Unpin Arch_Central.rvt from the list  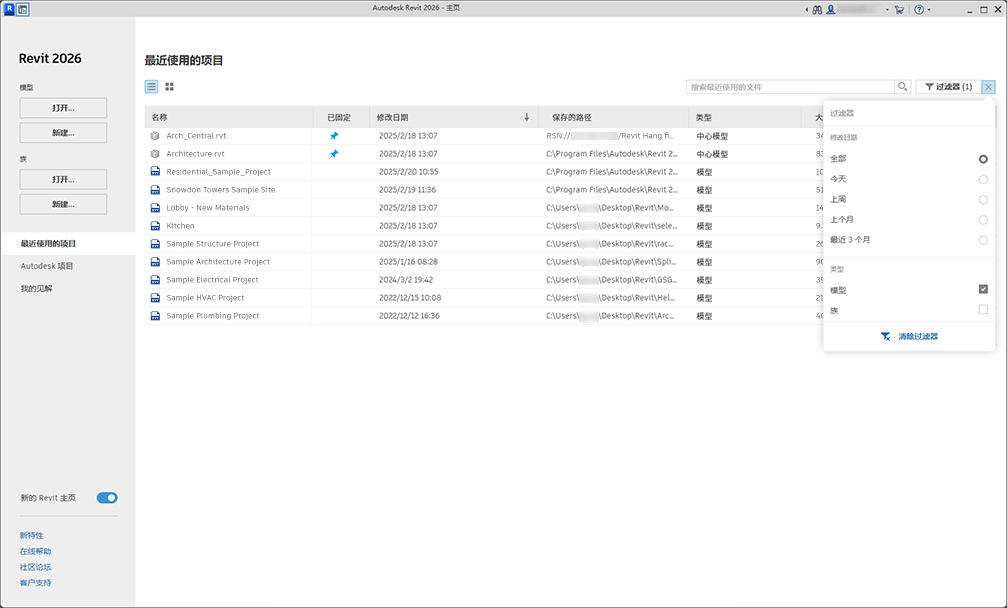(x=334, y=136)
